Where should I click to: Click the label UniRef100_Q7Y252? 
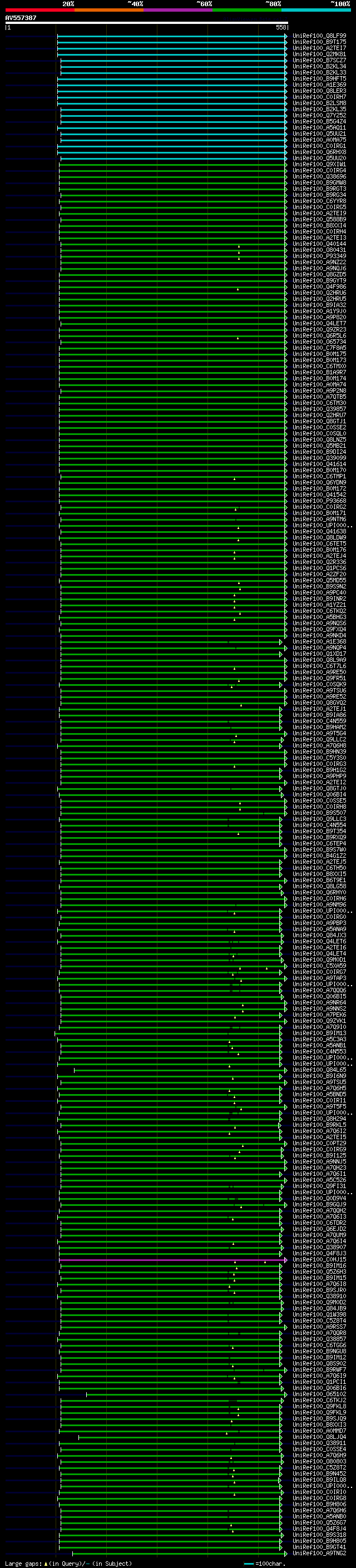(319, 115)
